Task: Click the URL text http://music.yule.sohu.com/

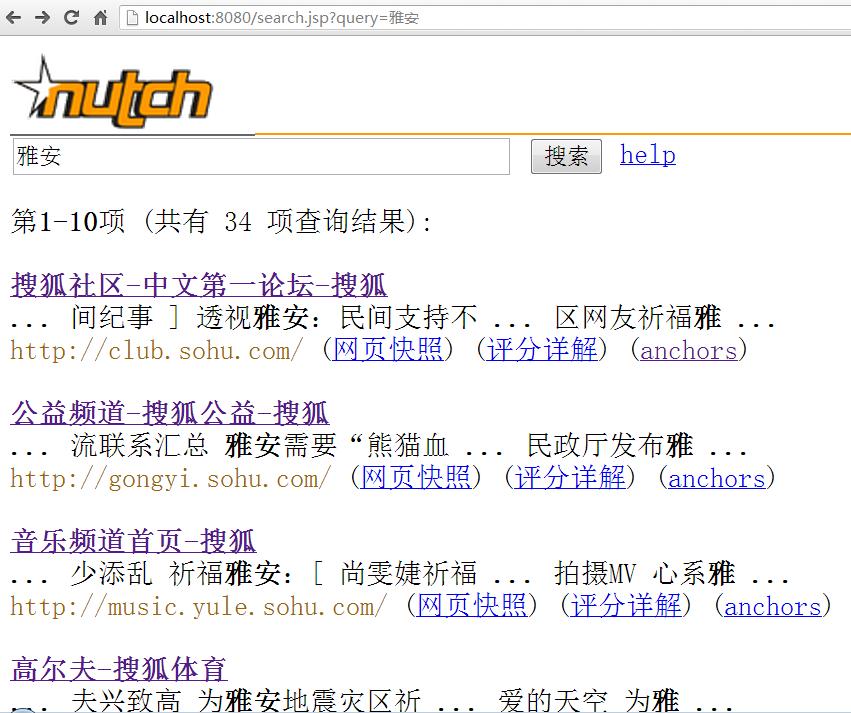Action: (x=199, y=606)
